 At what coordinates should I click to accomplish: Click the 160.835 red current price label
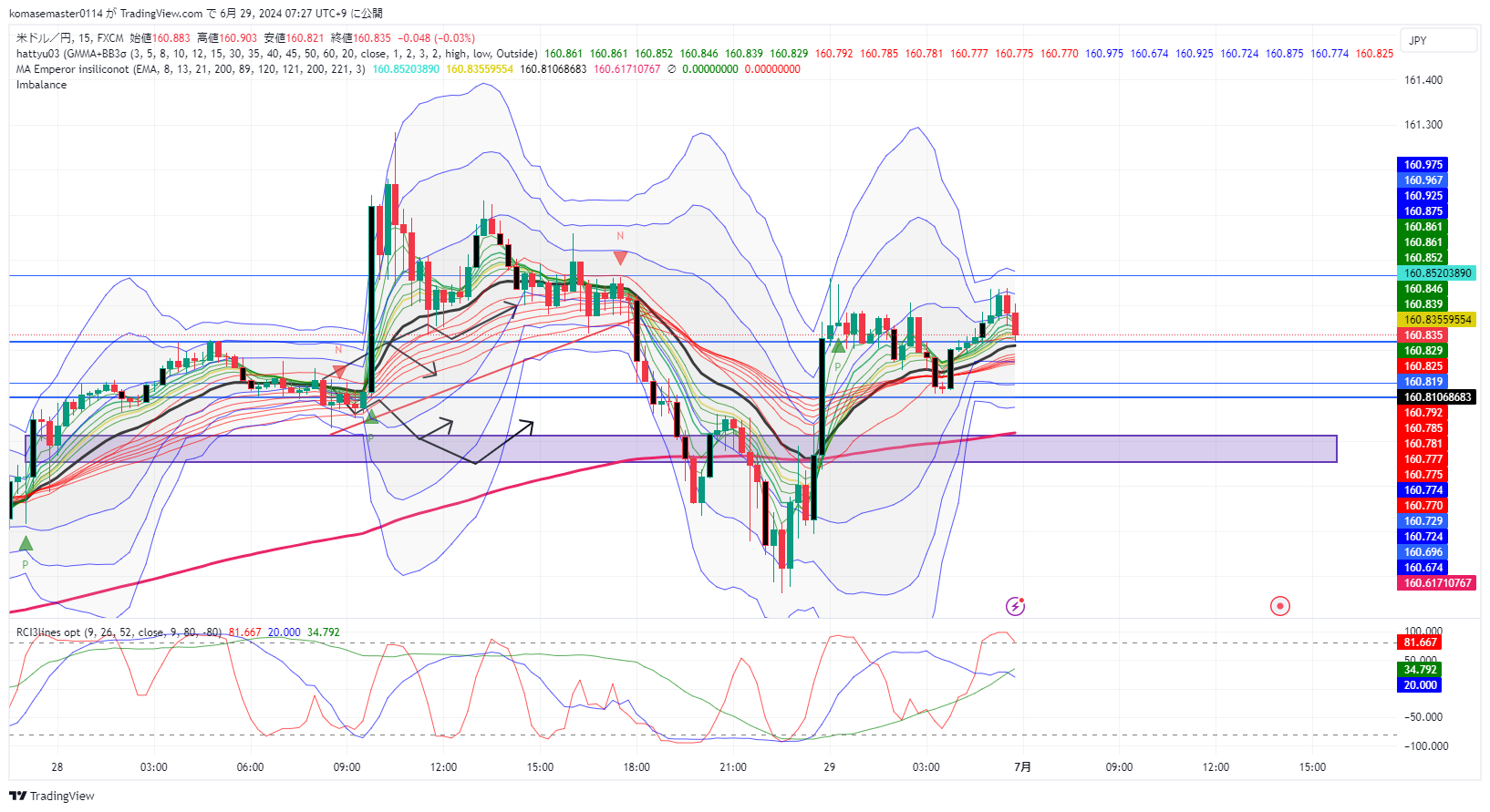(x=1423, y=335)
